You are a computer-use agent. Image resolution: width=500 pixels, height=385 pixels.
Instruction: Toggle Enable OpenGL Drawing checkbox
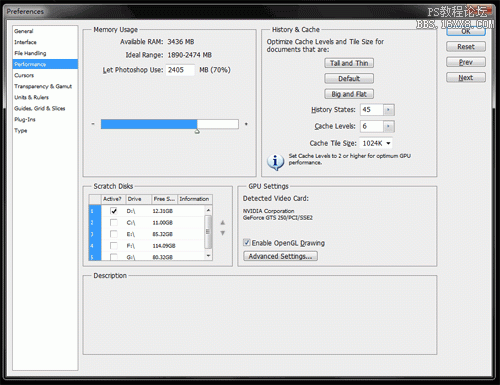click(247, 242)
